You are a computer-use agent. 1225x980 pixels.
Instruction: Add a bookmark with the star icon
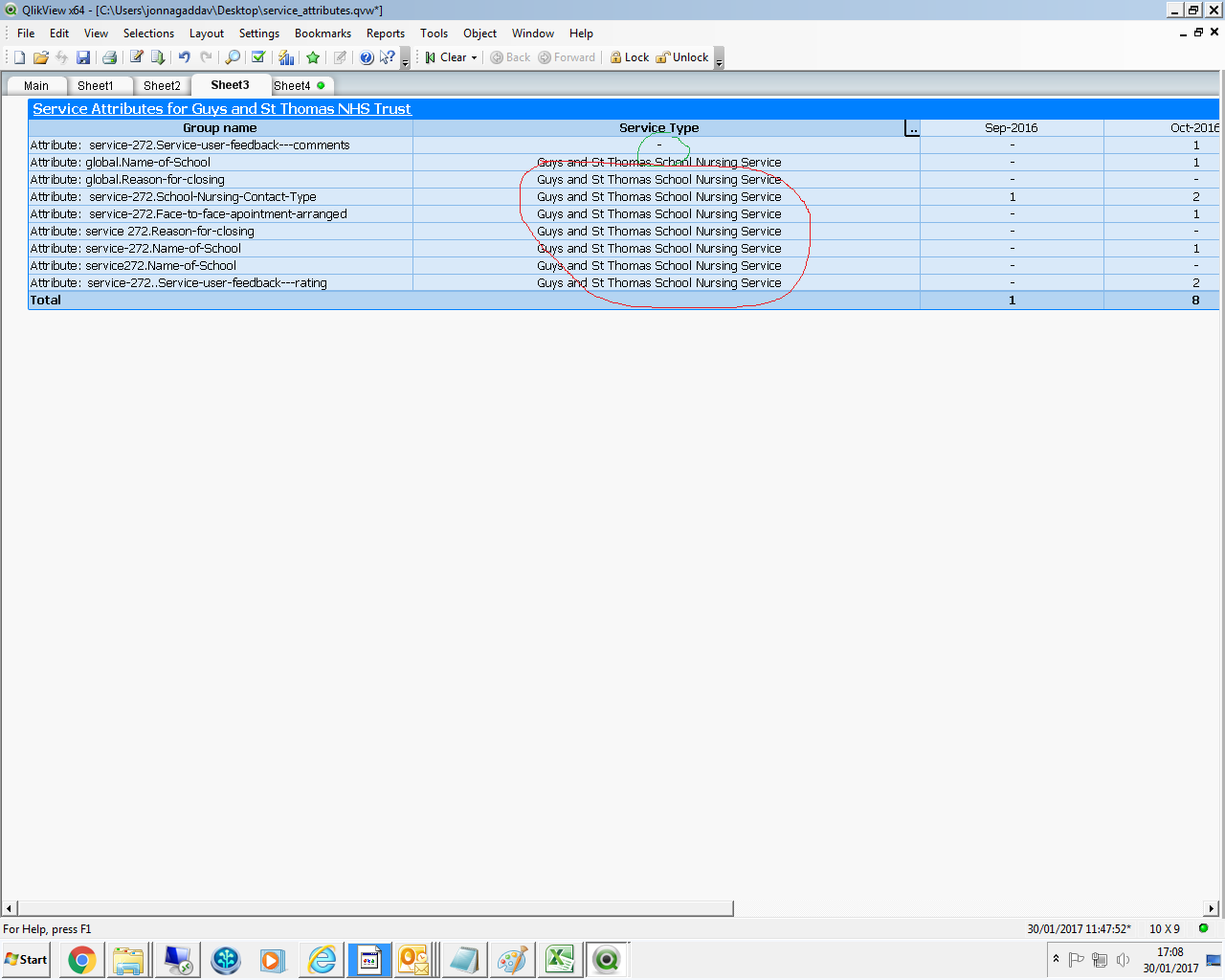pyautogui.click(x=313, y=57)
